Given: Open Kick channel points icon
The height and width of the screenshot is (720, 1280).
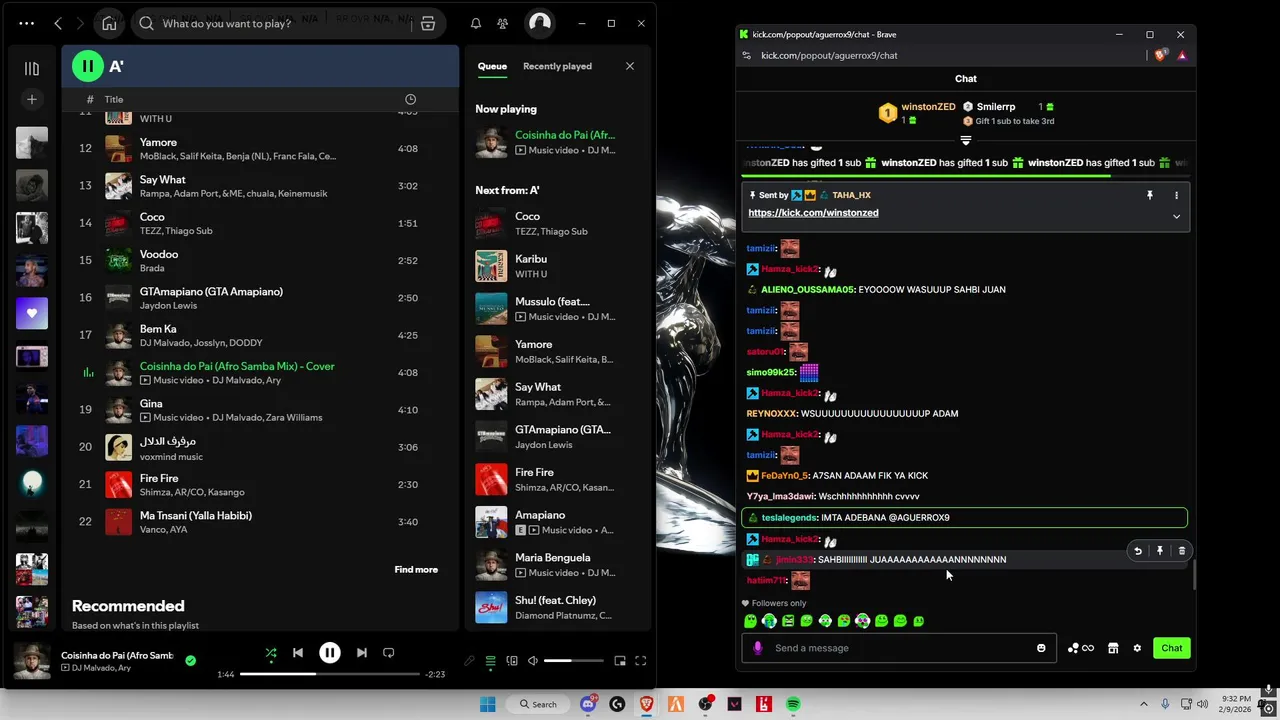Looking at the screenshot, I should click(x=1080, y=648).
